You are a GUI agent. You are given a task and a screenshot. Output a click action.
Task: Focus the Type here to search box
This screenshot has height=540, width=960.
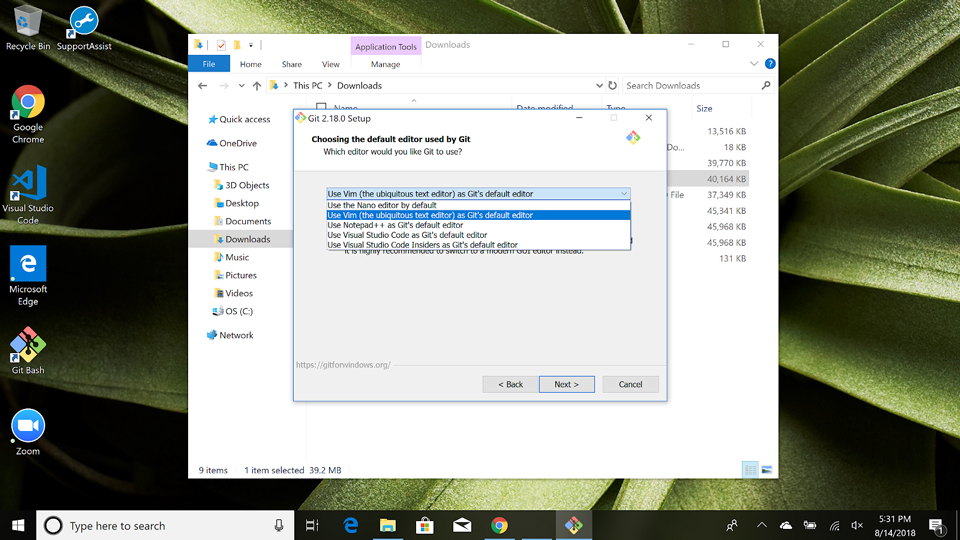pyautogui.click(x=166, y=525)
